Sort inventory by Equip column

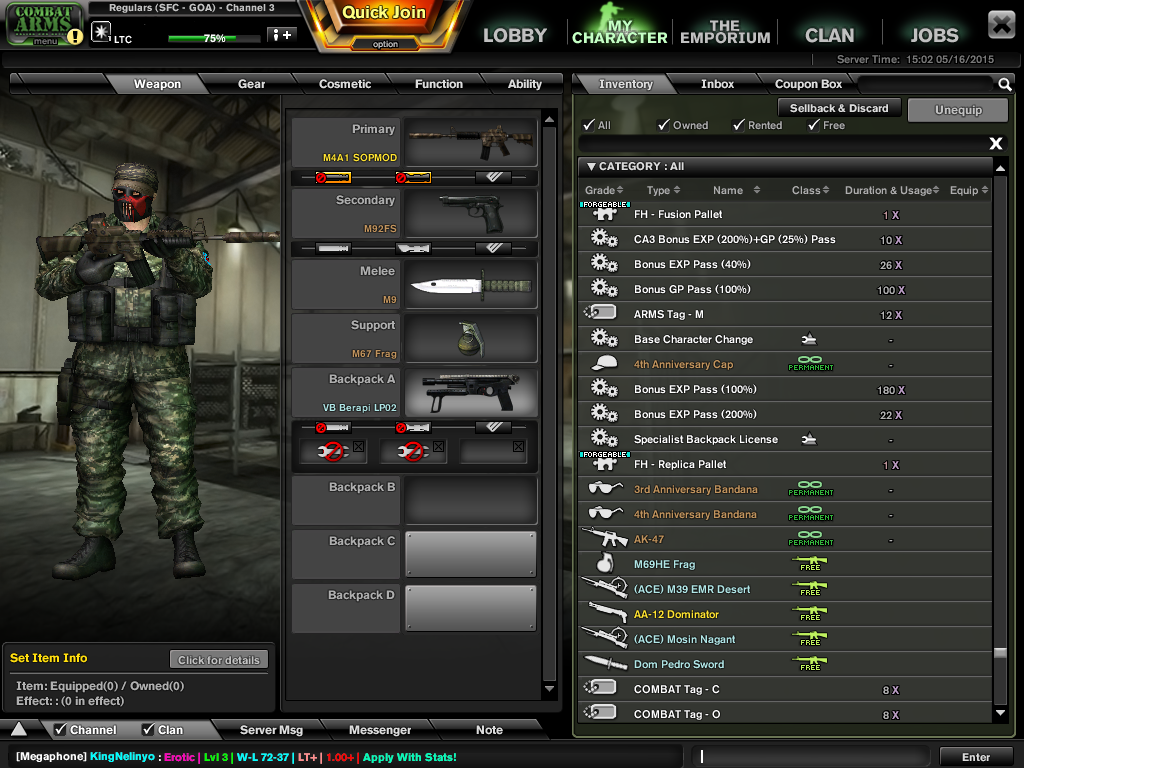pyautogui.click(x=969, y=190)
